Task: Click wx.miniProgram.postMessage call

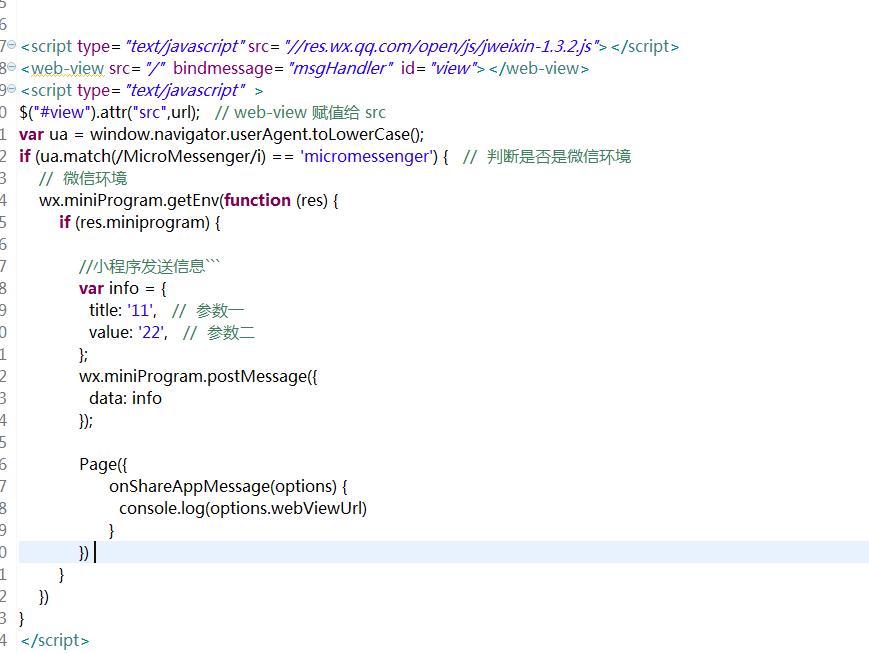Action: pos(198,376)
